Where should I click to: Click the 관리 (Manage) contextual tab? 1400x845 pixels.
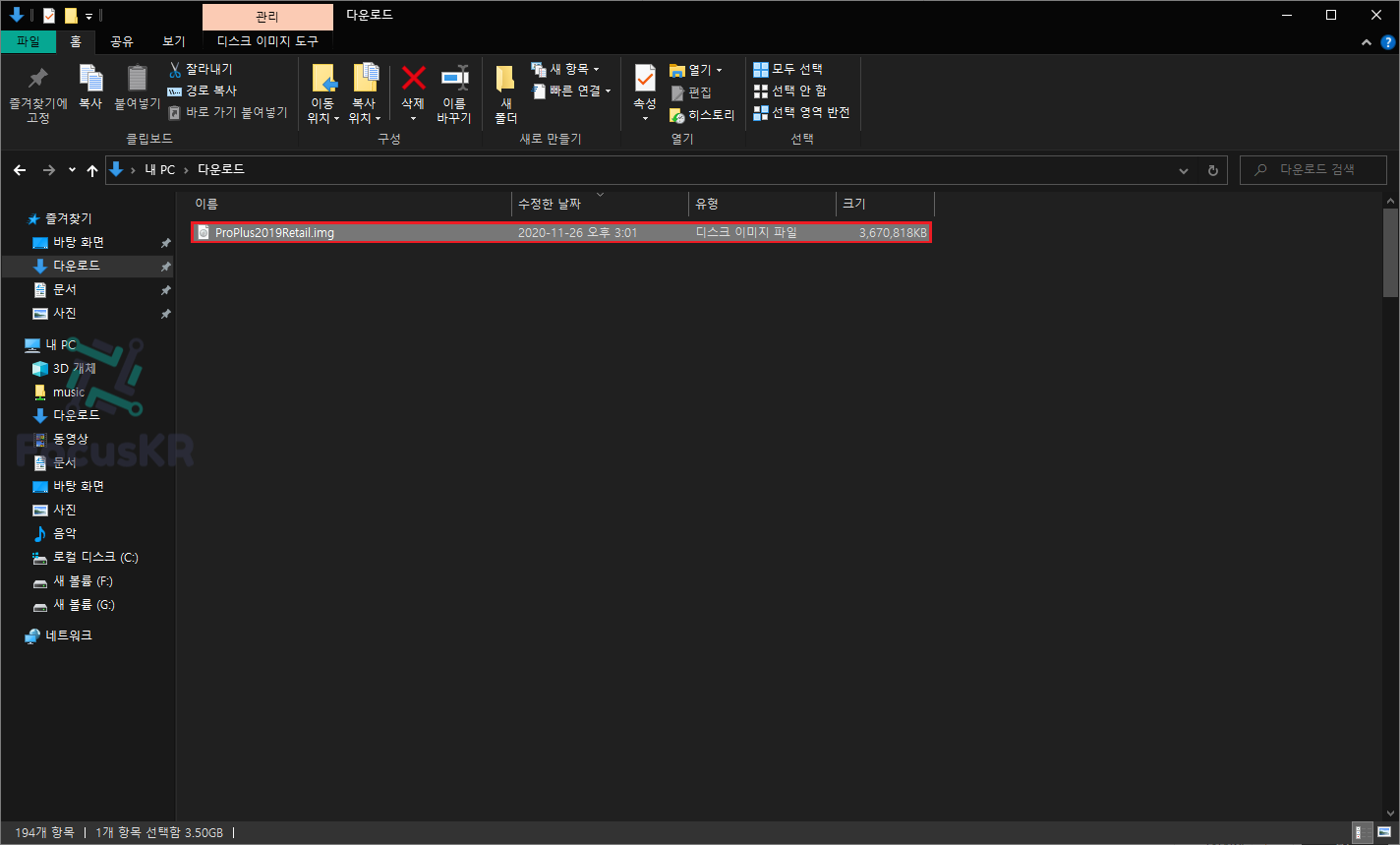click(x=267, y=16)
